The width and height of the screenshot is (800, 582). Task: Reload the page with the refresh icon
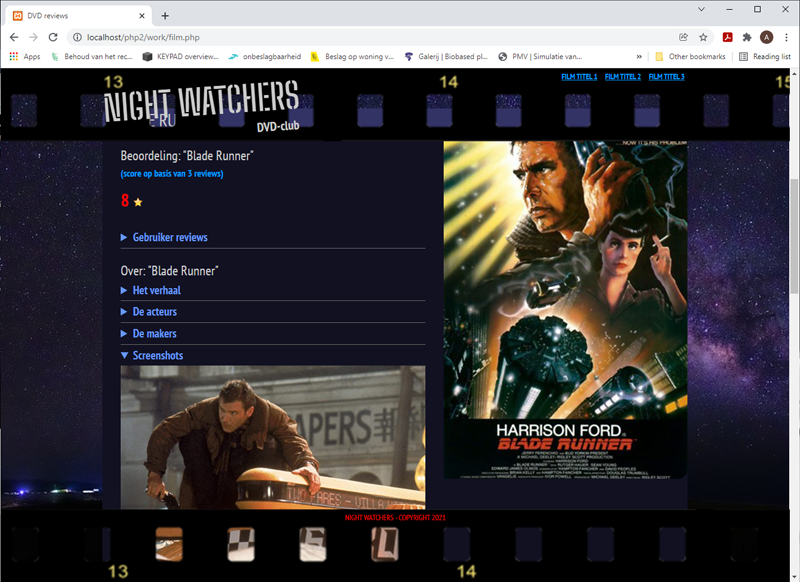(53, 37)
